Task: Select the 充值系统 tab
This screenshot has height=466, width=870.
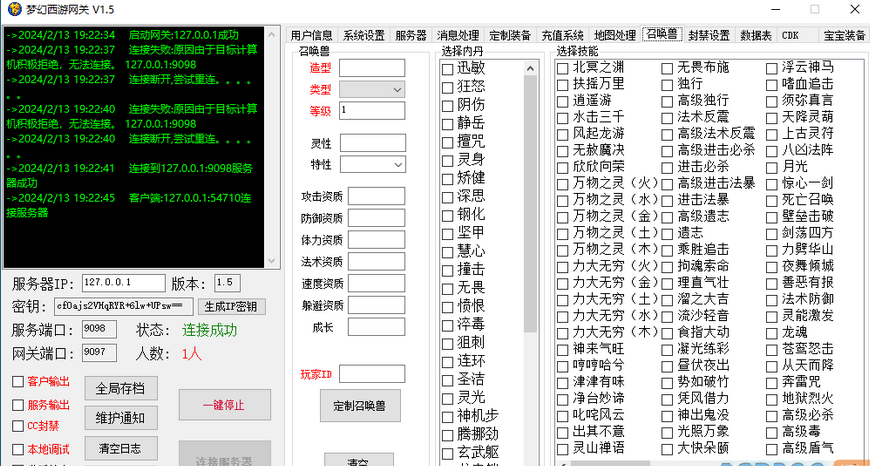Action: (x=562, y=36)
